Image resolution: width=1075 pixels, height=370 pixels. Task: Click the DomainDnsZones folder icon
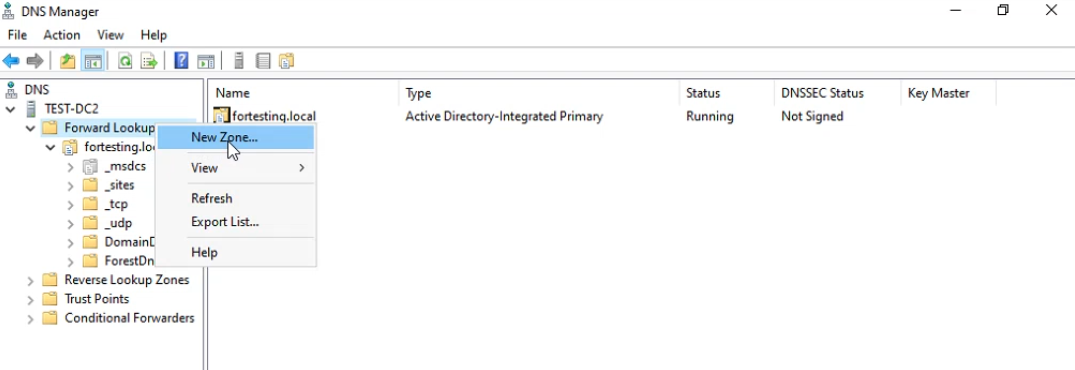[x=90, y=242]
